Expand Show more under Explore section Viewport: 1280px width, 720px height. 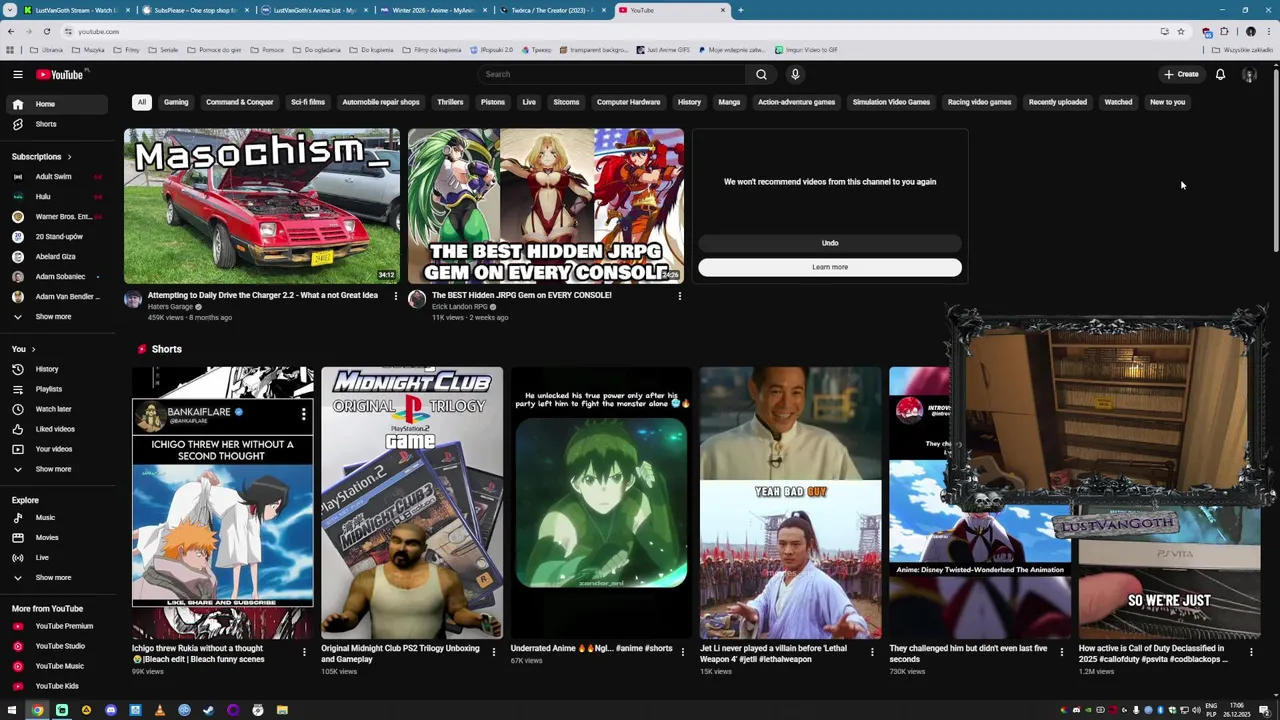(62, 577)
